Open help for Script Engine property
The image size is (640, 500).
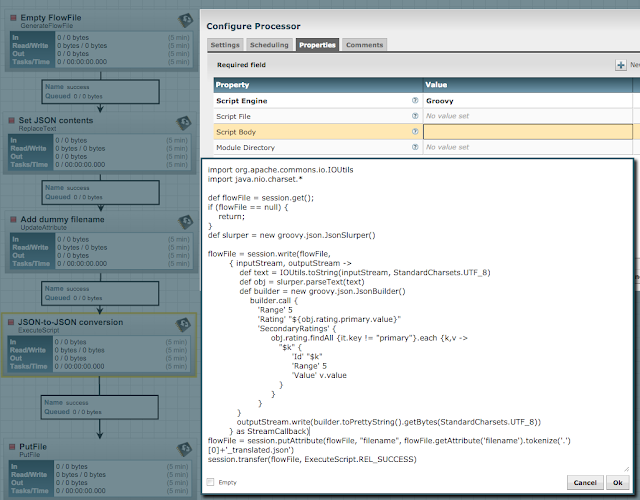(x=415, y=100)
